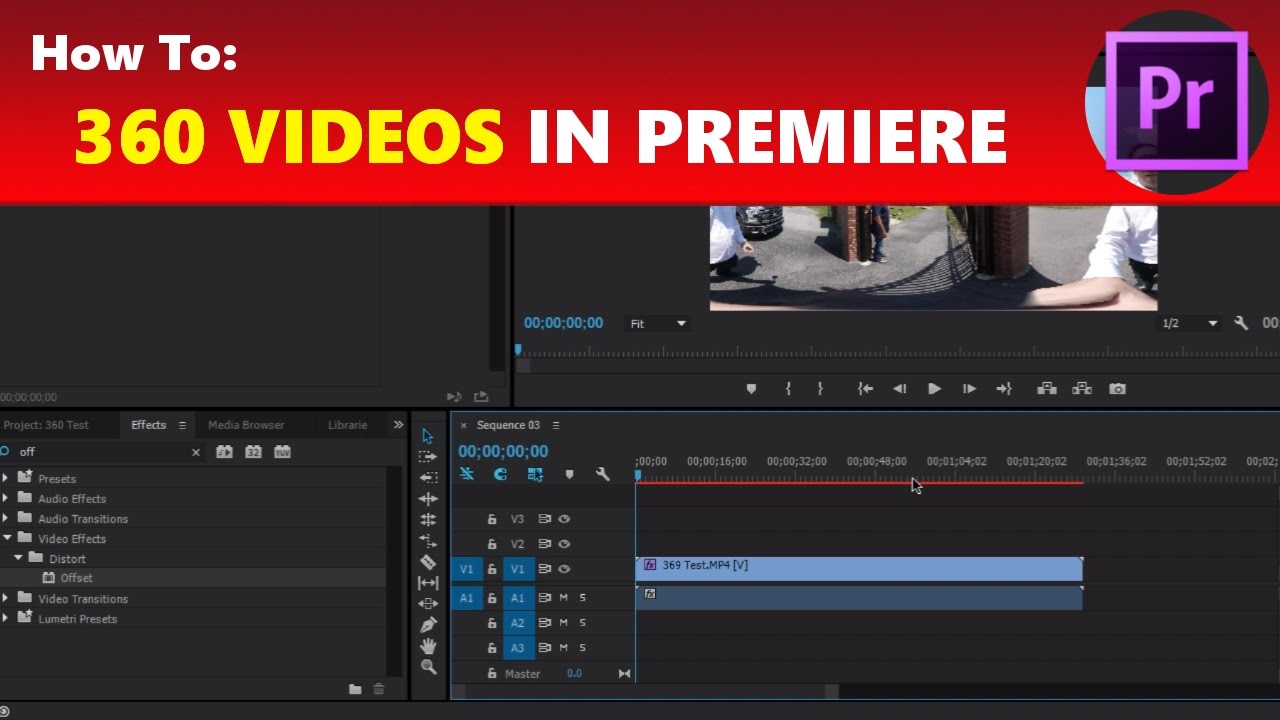Image resolution: width=1280 pixels, height=720 pixels.
Task: Click Export Frame camera icon
Action: (x=1118, y=389)
